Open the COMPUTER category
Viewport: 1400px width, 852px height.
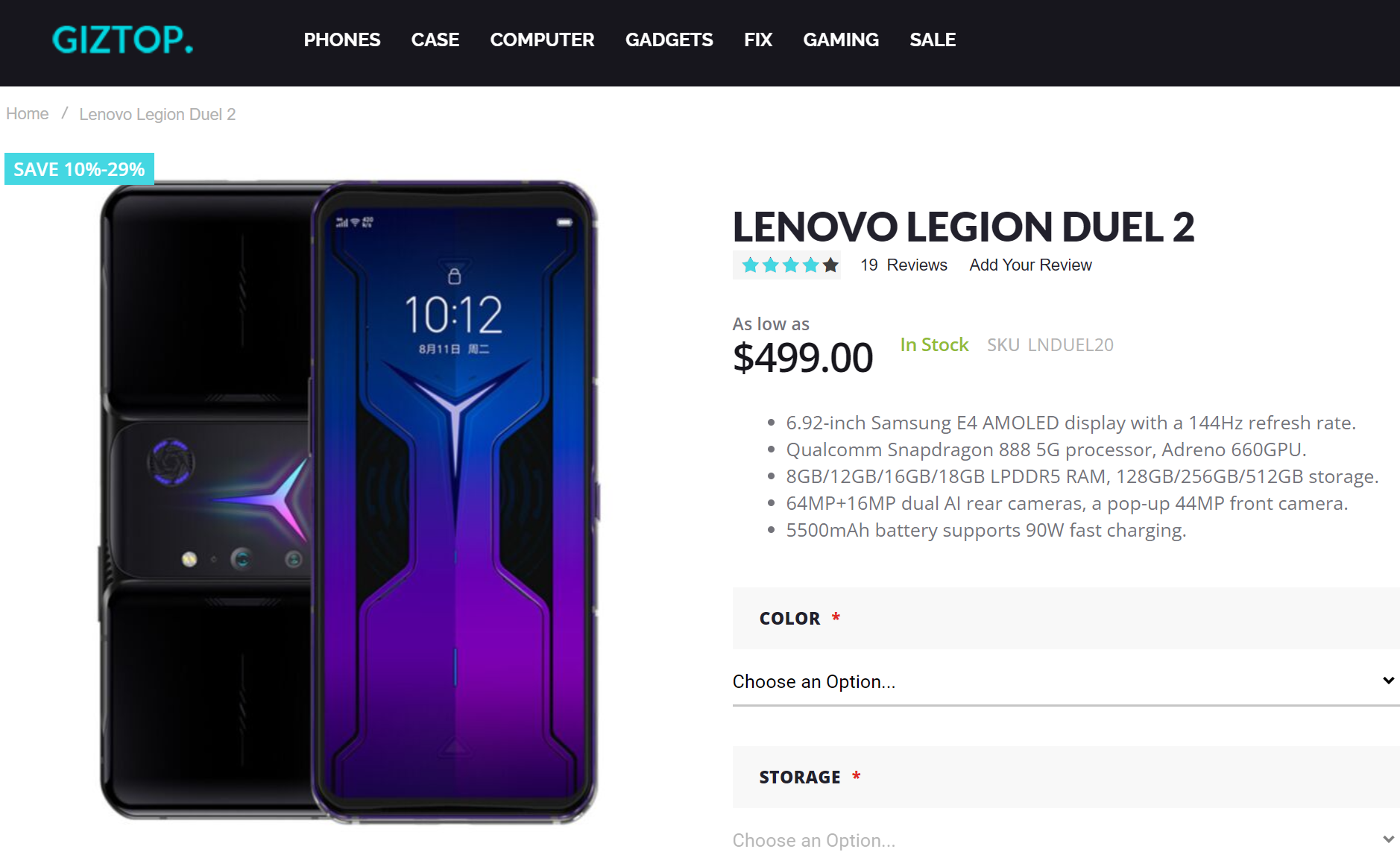click(542, 40)
